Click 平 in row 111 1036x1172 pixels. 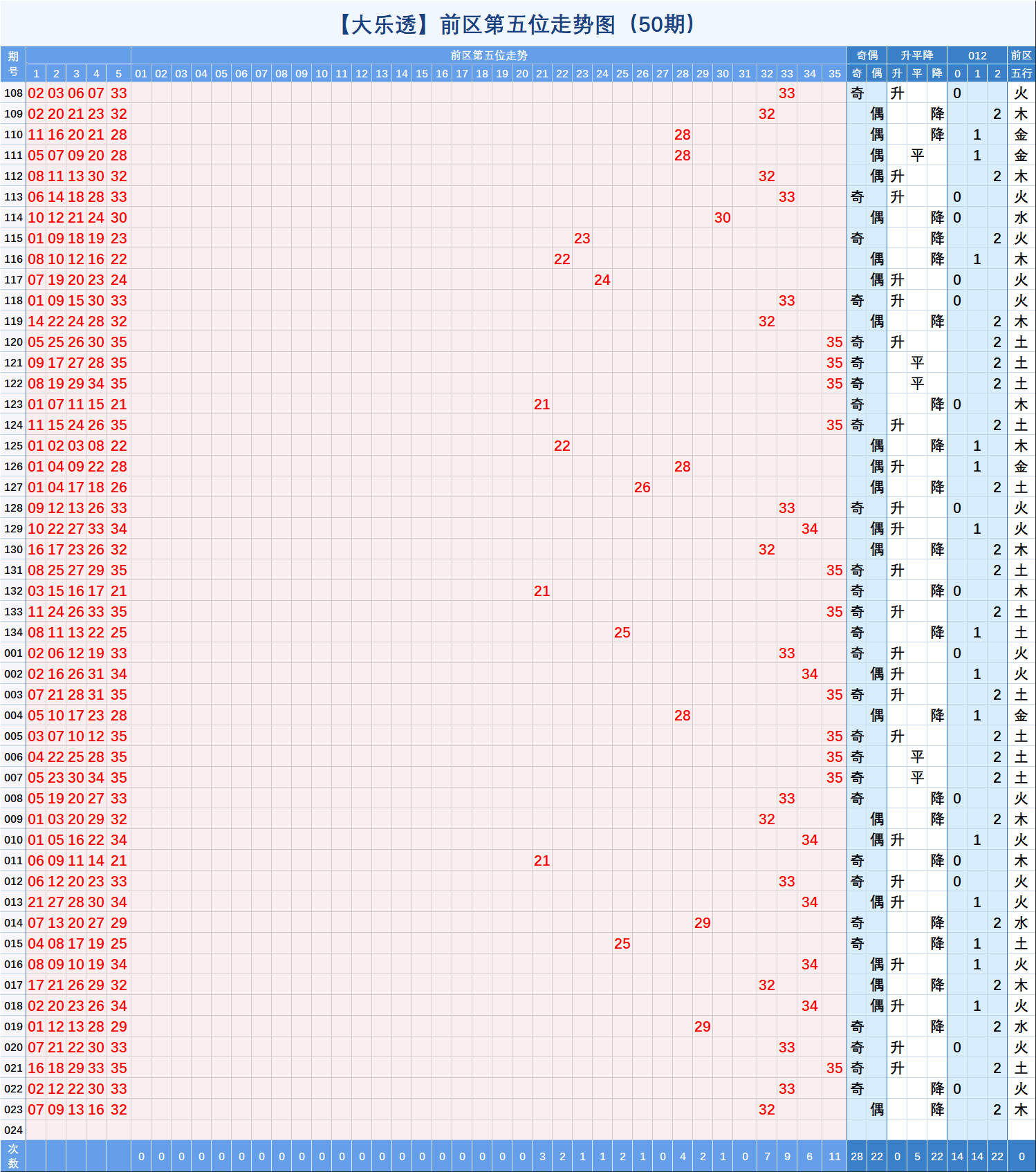pos(917,155)
